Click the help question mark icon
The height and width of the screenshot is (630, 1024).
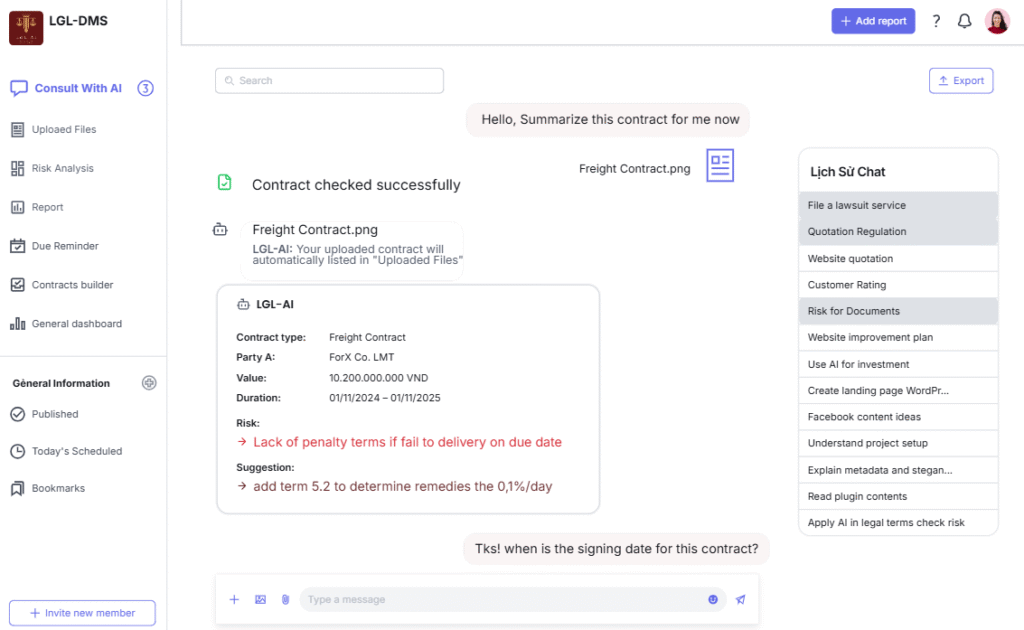click(936, 21)
